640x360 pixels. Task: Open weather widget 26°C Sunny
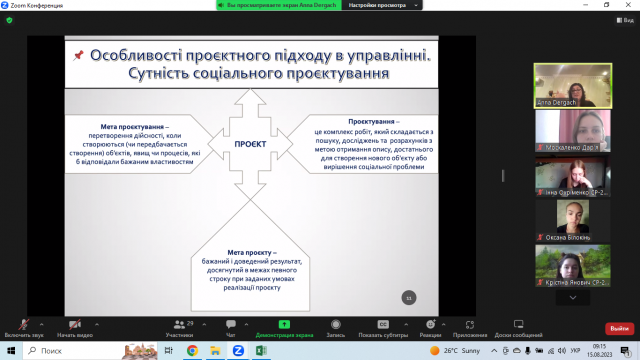[x=455, y=351]
